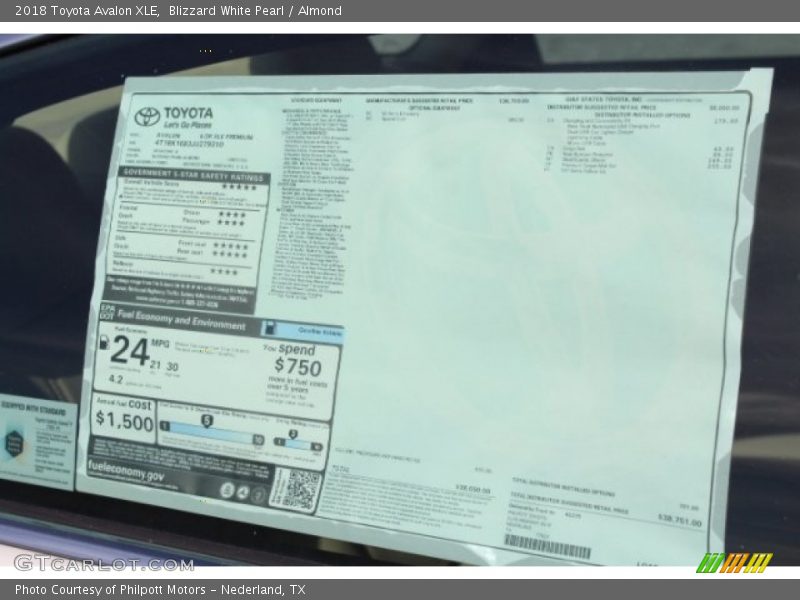Click the barcode at the sticker bottom

tap(547, 546)
